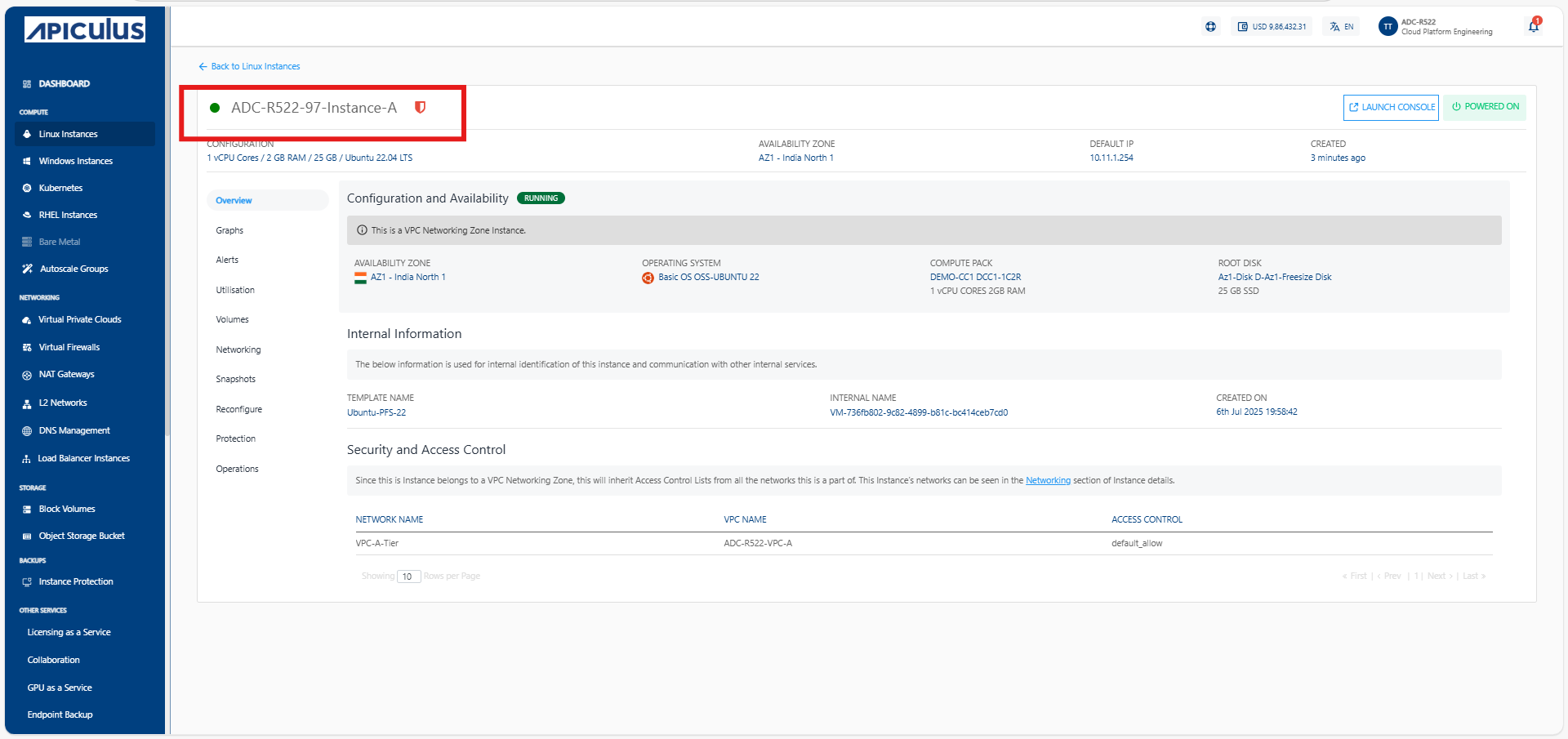Click the rows per page field
The height and width of the screenshot is (739, 1568).
point(408,577)
